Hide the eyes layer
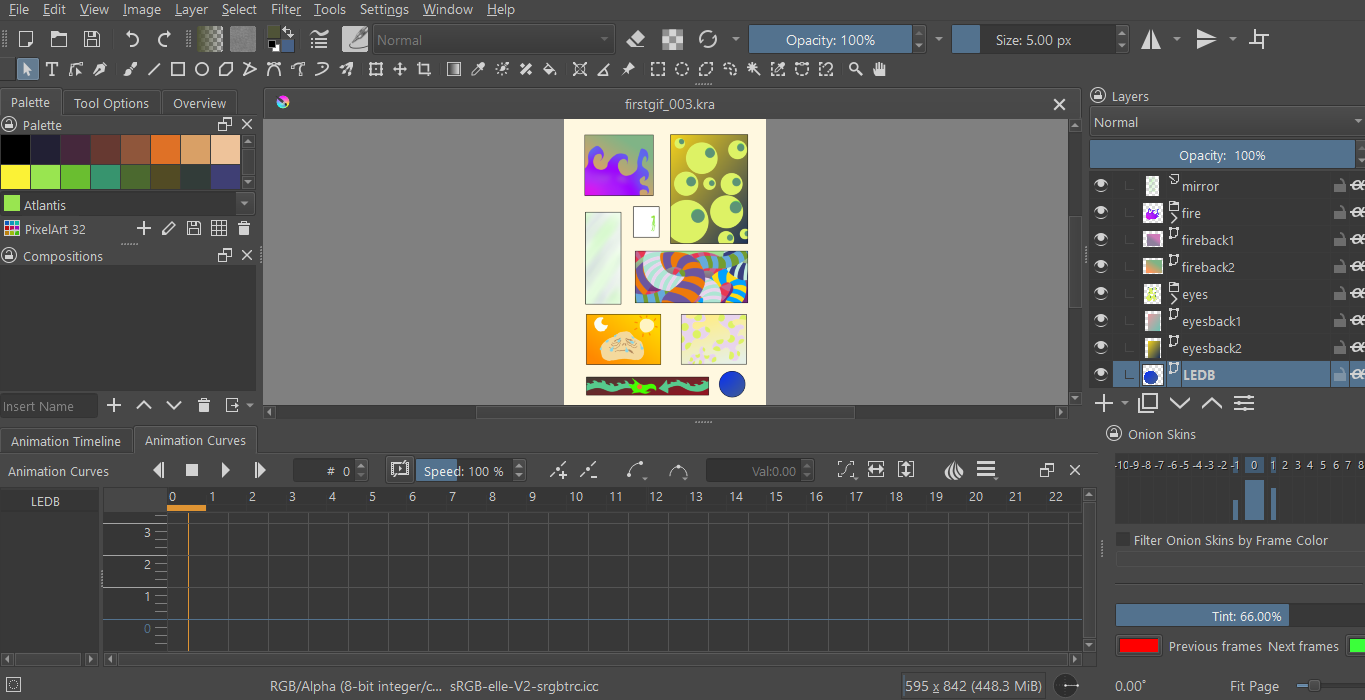The height and width of the screenshot is (700, 1365). [1101, 293]
